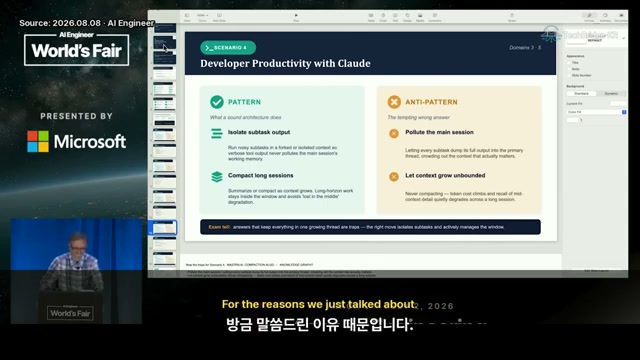Click the fill color swatch below Color Fill

pyautogui.click(x=572, y=120)
